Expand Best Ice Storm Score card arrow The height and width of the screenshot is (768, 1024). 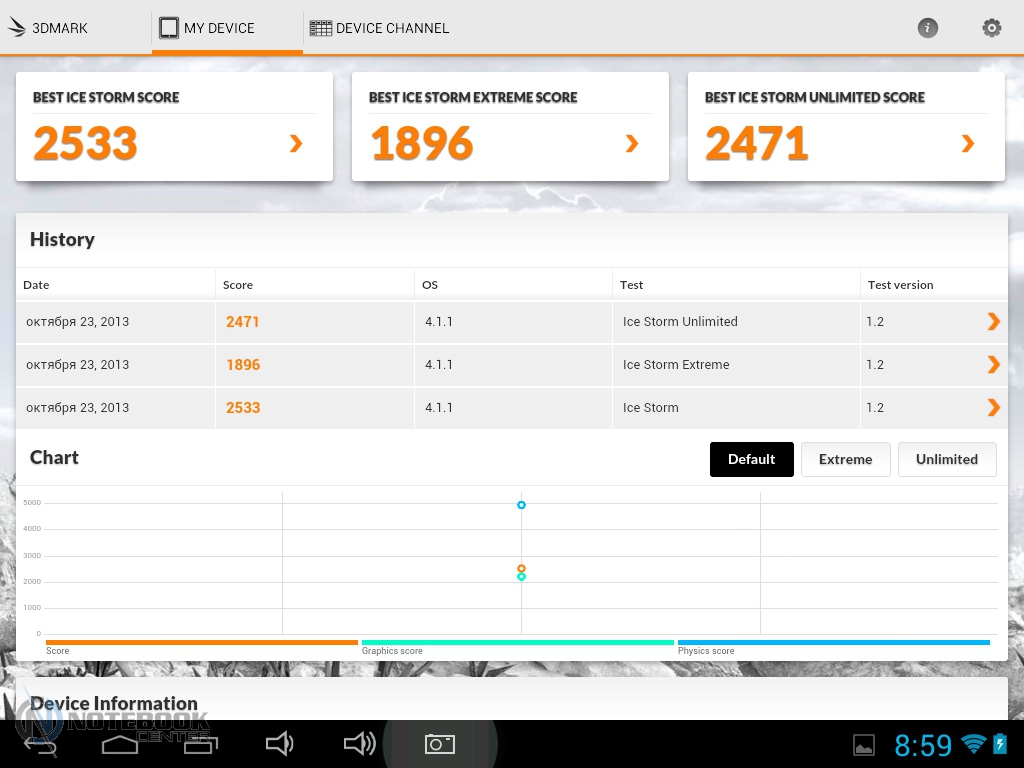pos(296,144)
